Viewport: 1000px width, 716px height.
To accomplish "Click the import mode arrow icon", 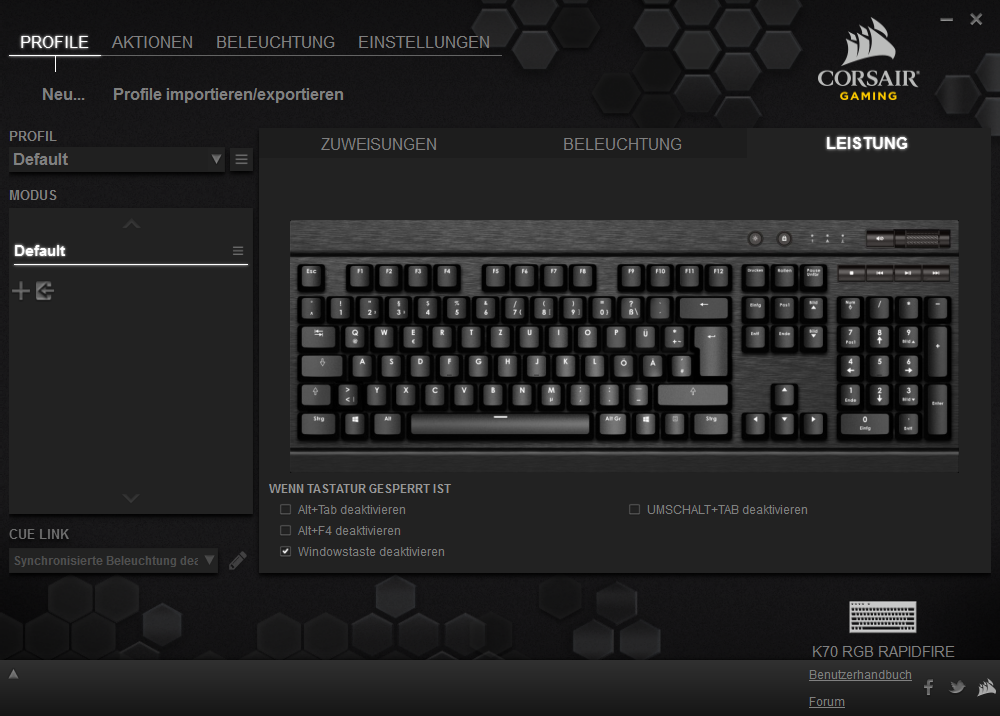I will [x=45, y=291].
